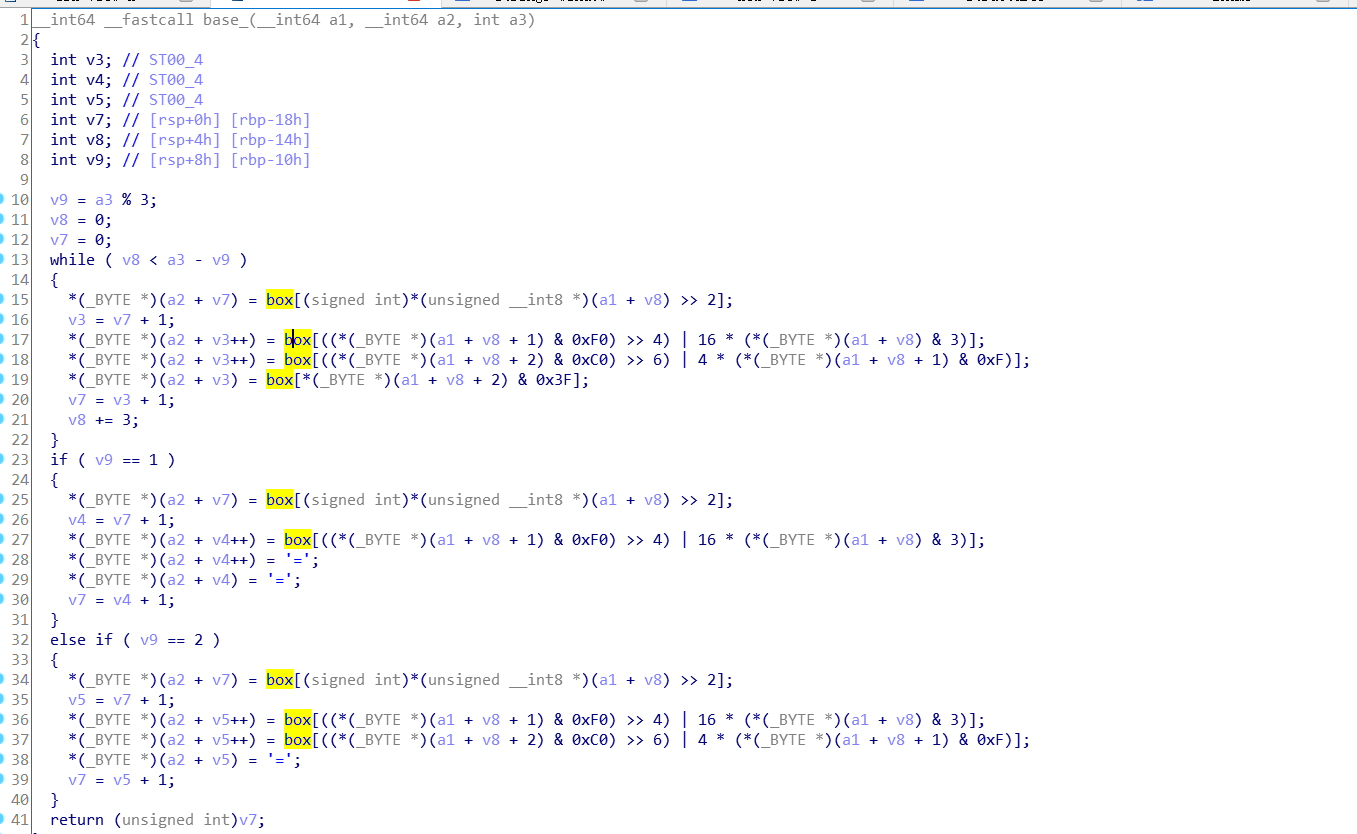Image resolution: width=1357 pixels, height=834 pixels.
Task: Click the blue dot marker at line 21
Action: [x=3, y=420]
